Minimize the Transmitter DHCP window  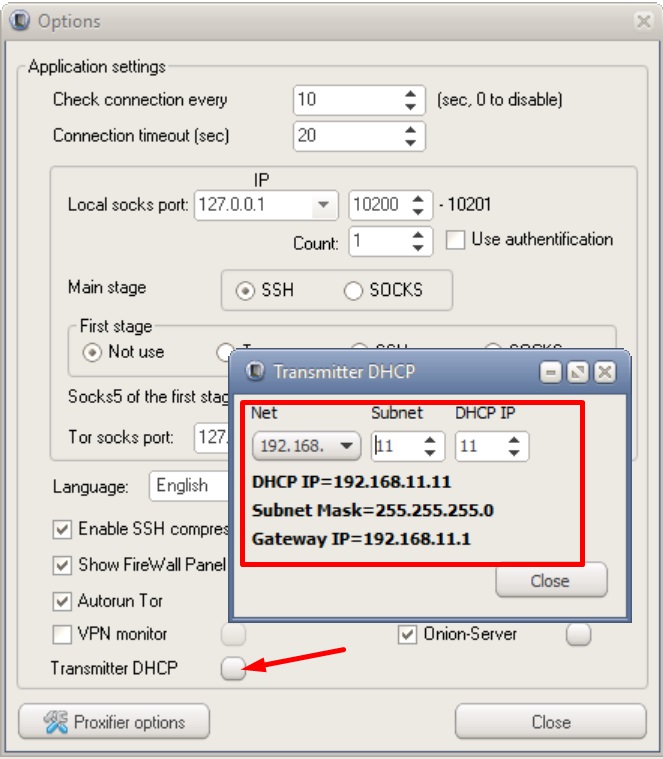(x=551, y=373)
